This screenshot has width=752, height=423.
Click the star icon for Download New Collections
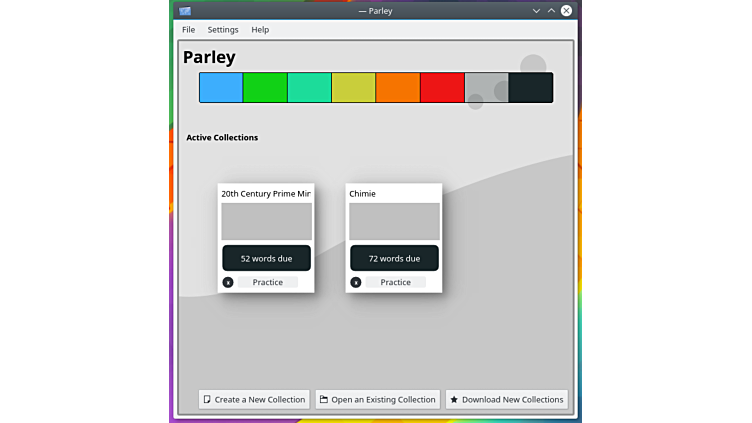tap(454, 400)
